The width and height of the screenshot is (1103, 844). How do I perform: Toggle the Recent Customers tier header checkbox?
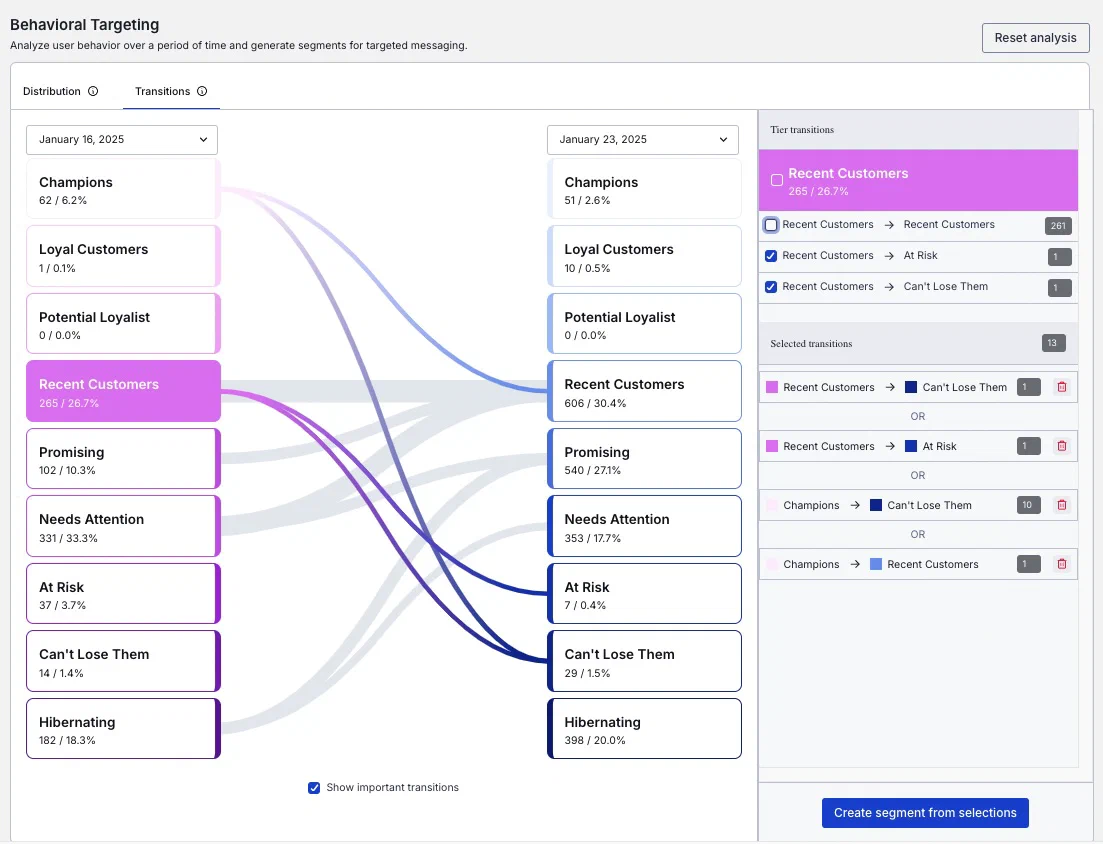point(777,181)
